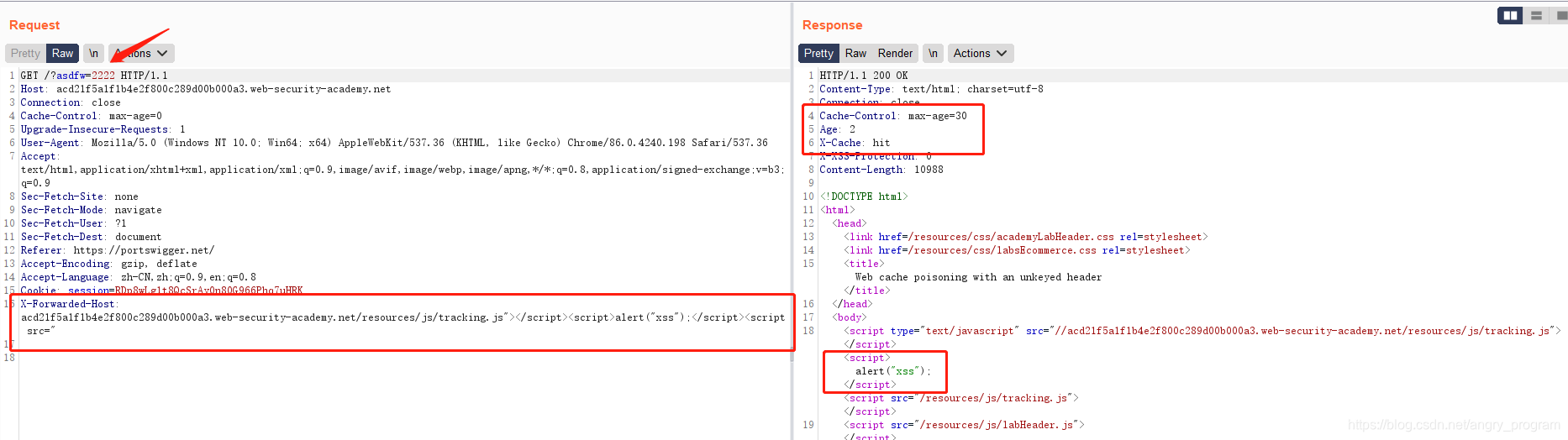Switch to side-by-side request/response layout
Screen dimensions: 1568x440
[x=1510, y=15]
